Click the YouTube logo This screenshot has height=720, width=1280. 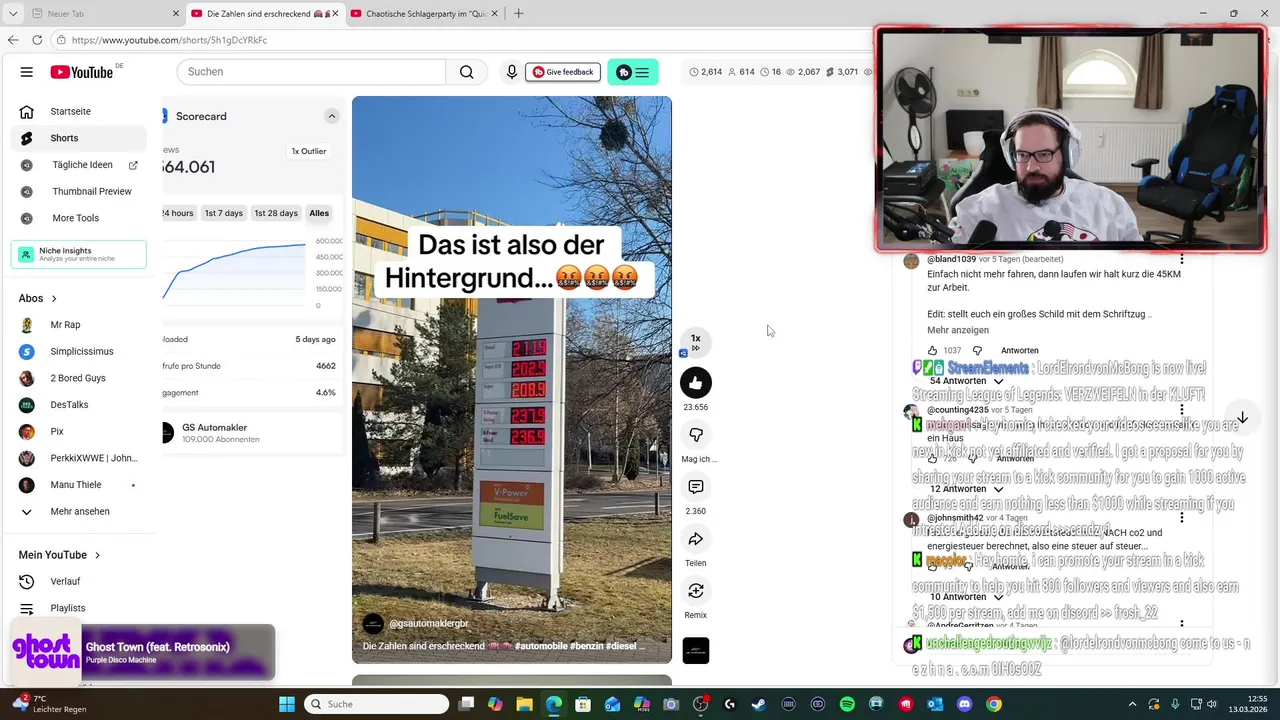(82, 72)
